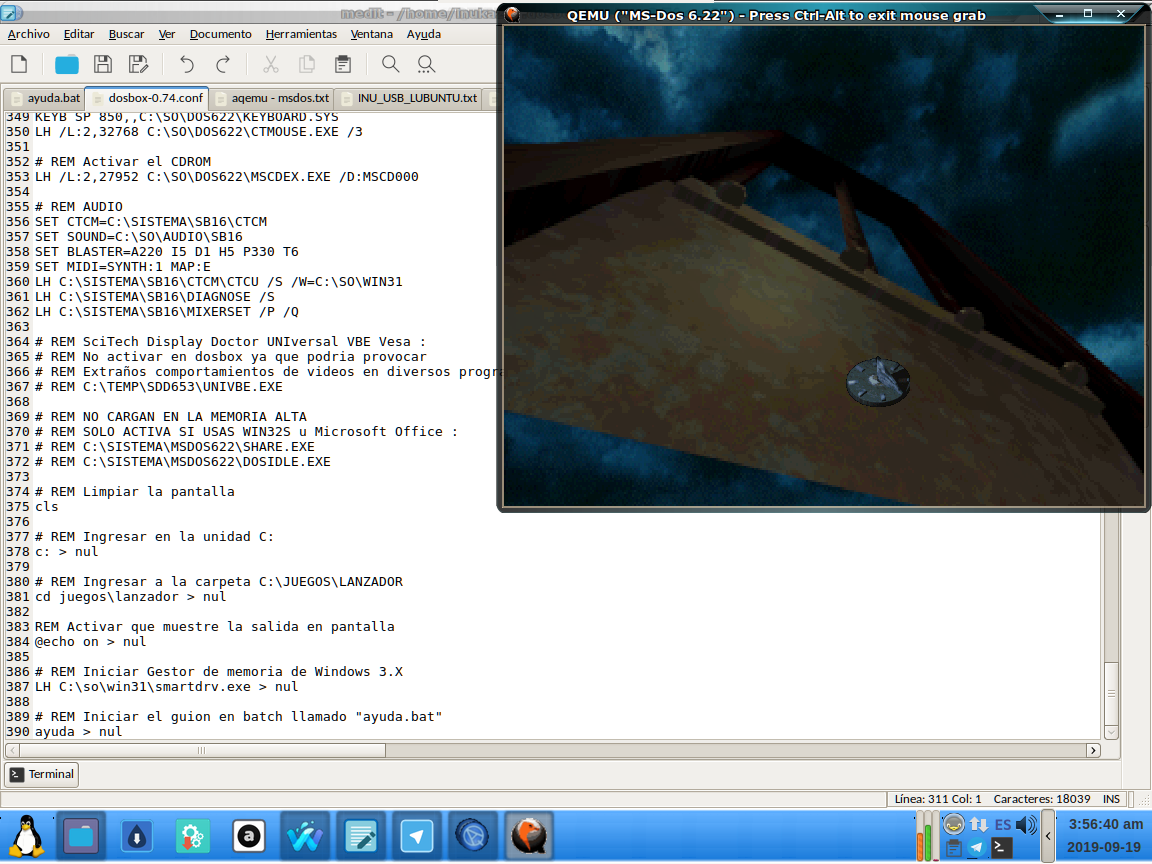Click 'Línea: 311 Col: 1' status entry

coord(937,799)
